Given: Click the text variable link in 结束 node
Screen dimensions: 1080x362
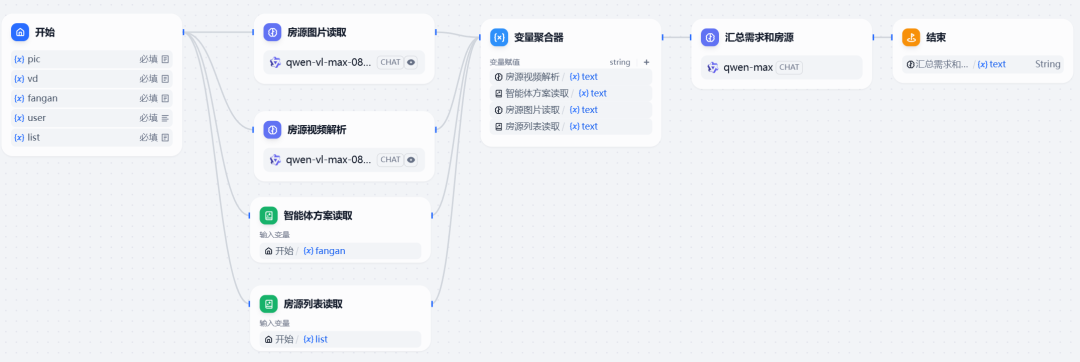Looking at the screenshot, I should pyautogui.click(x=991, y=65).
